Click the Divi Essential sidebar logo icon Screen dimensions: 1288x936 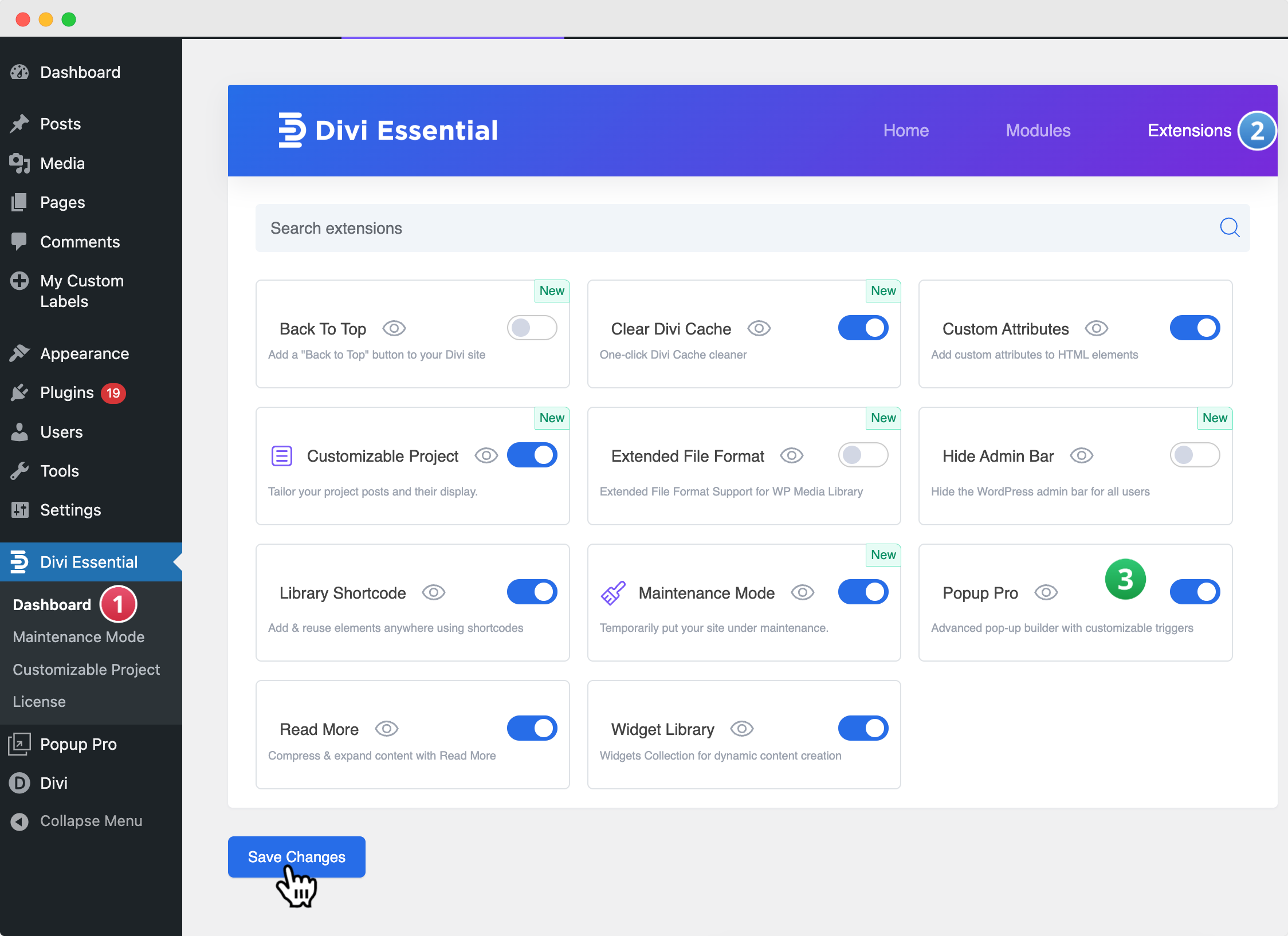(19, 562)
